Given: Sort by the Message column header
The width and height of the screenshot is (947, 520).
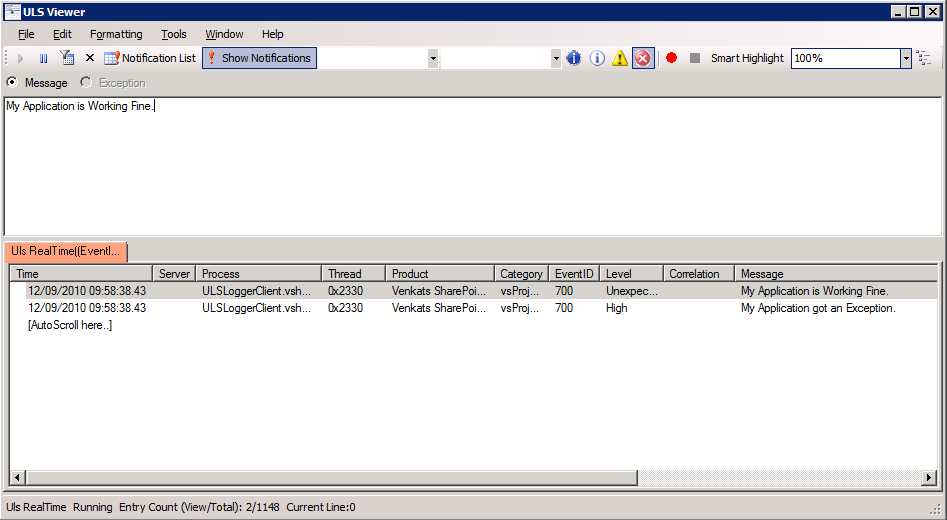Looking at the screenshot, I should click(836, 274).
